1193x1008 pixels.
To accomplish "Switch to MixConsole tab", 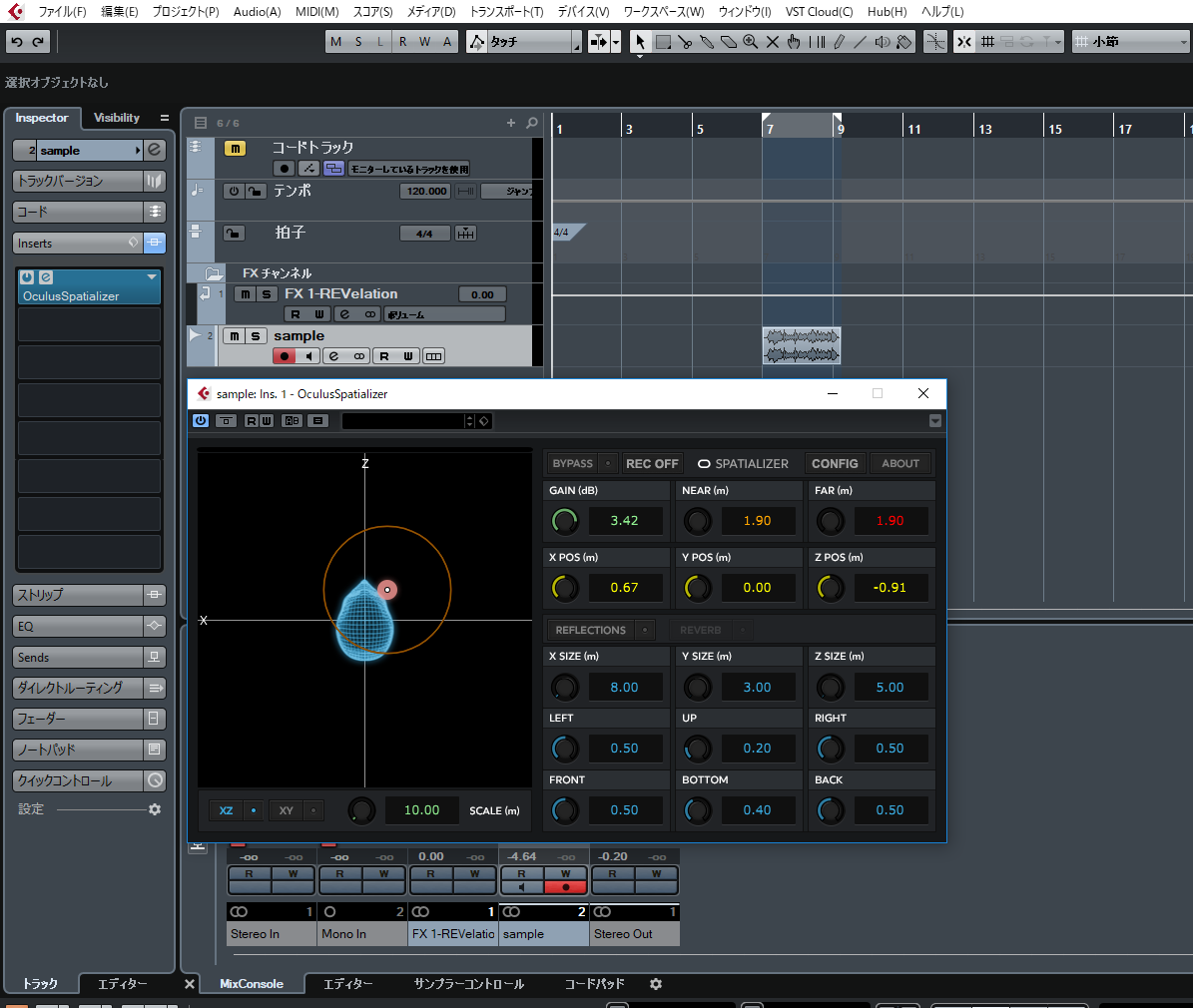I will pyautogui.click(x=251, y=984).
